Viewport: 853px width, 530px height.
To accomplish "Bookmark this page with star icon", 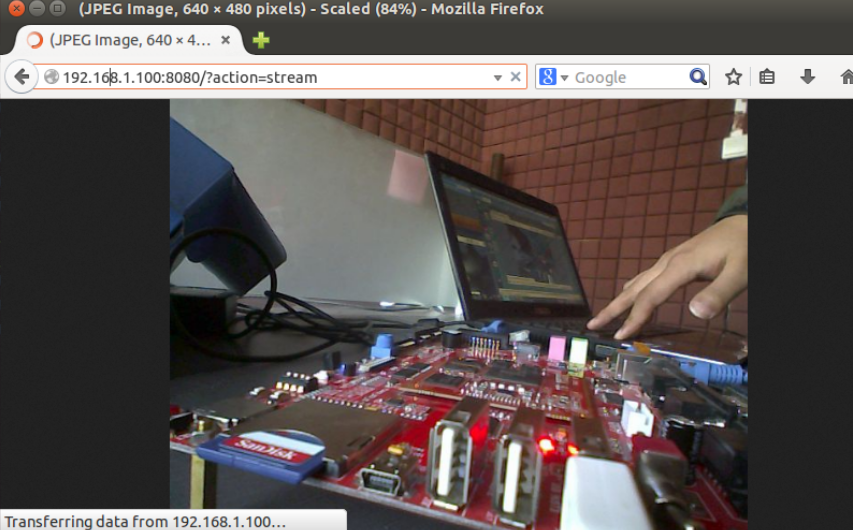I will tap(733, 77).
